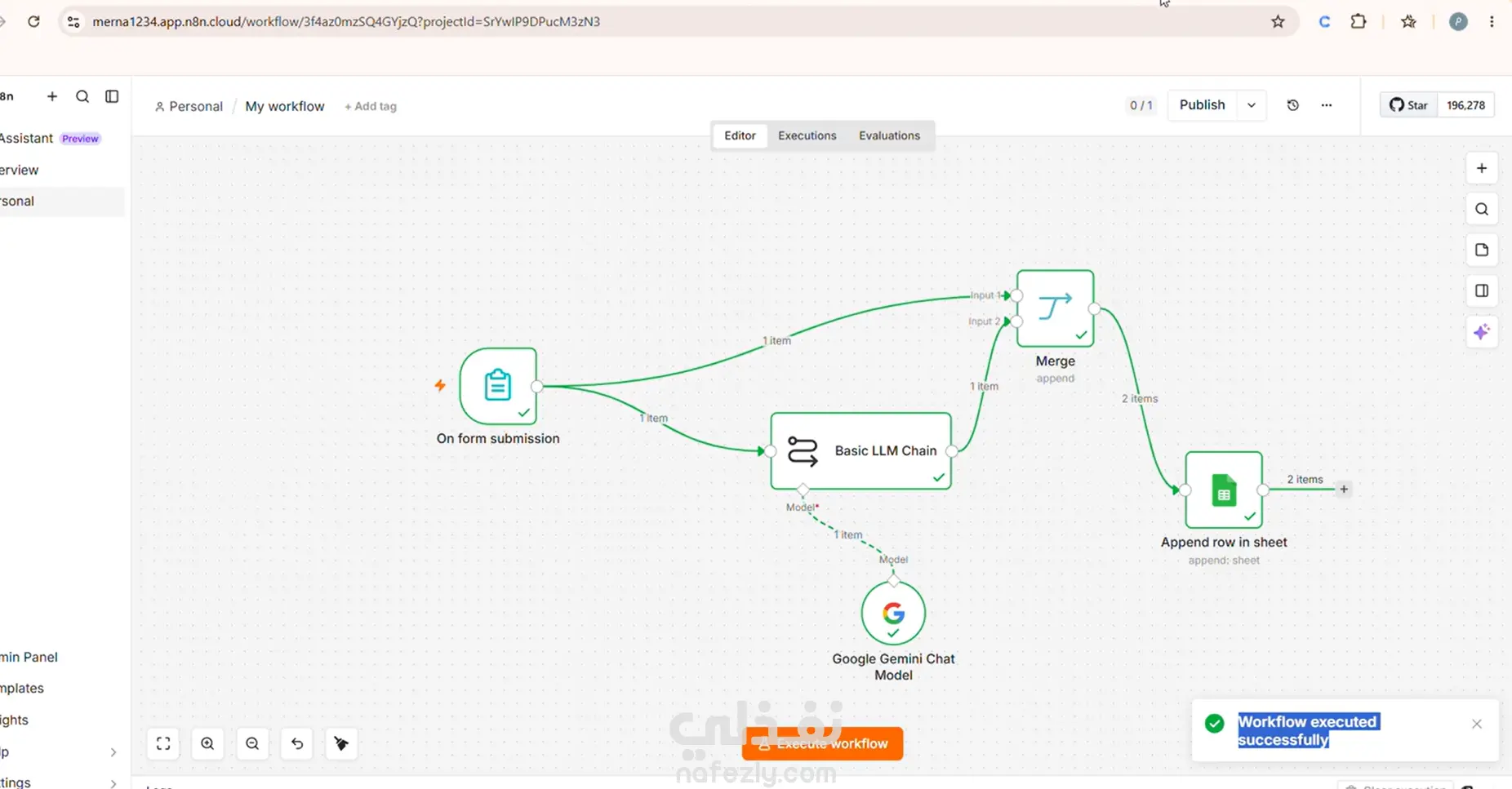1512x789 pixels.
Task: Click the Publish button
Action: [x=1202, y=105]
